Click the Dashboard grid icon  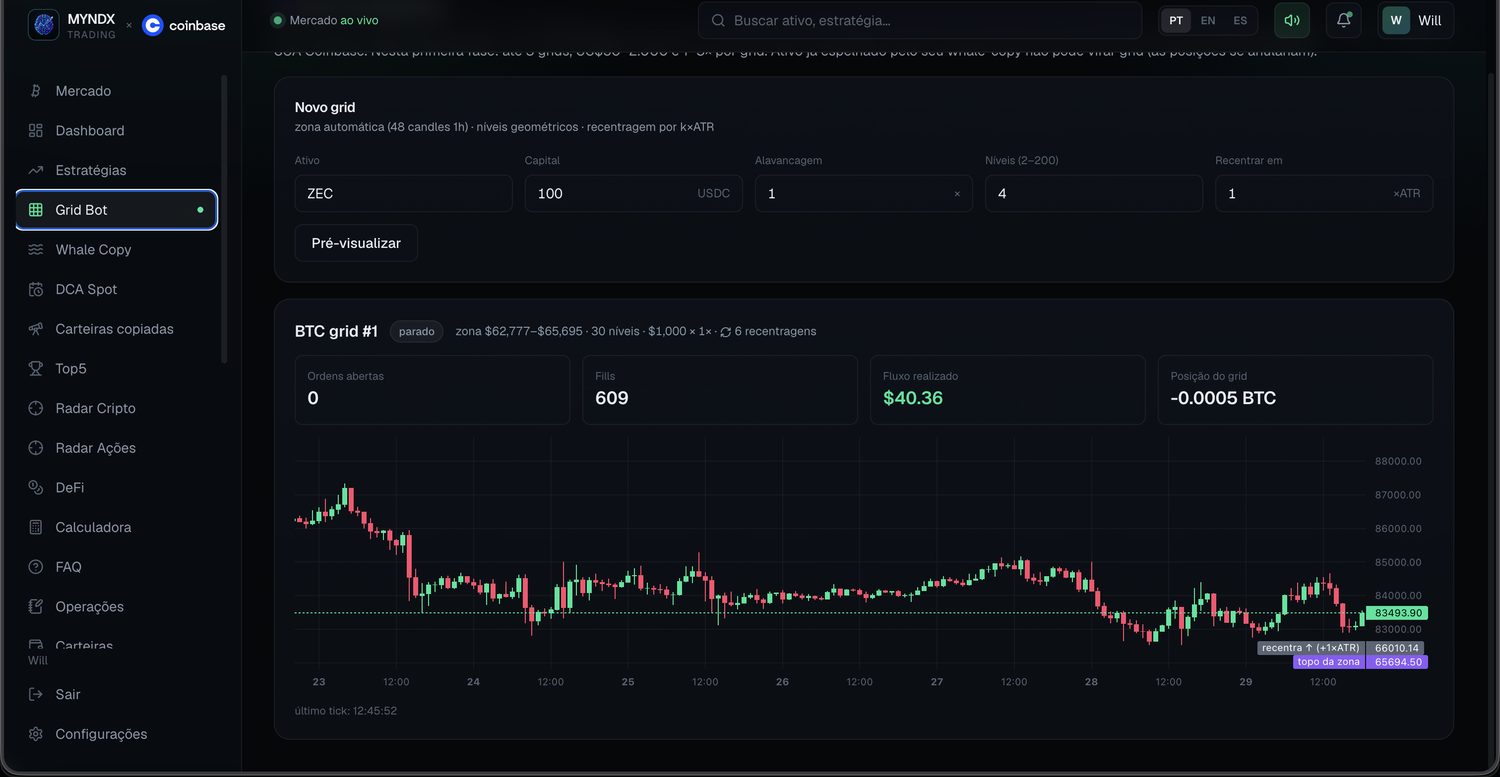pos(36,131)
